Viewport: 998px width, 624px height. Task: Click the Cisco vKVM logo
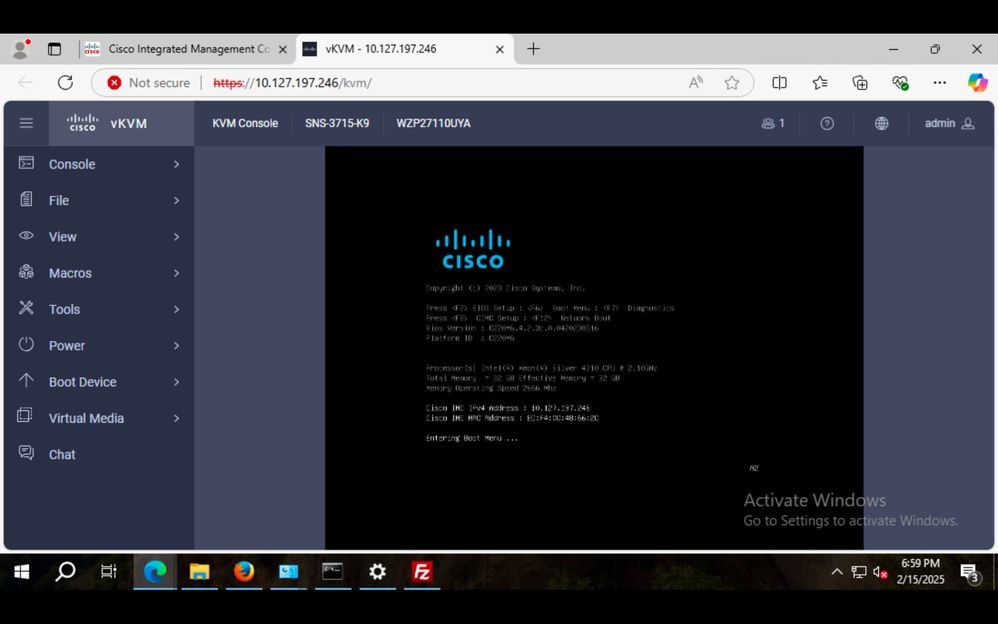point(106,123)
